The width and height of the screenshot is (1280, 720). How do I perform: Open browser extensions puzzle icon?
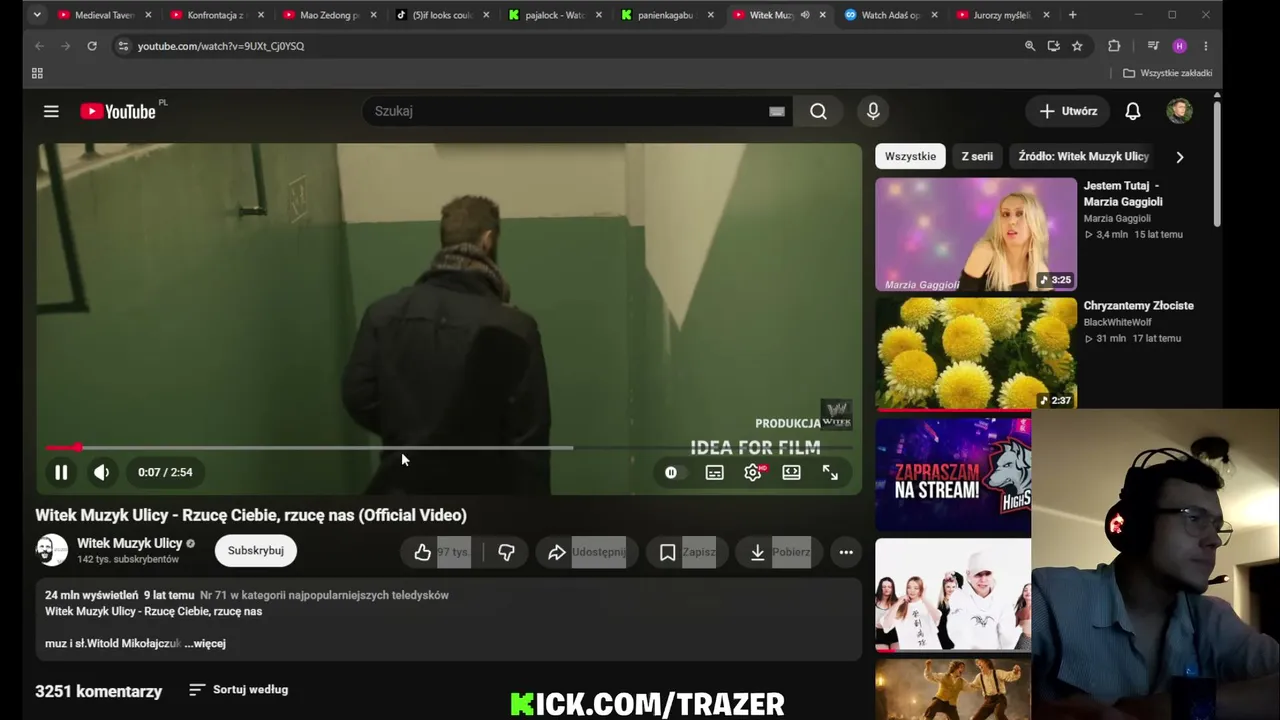[x=1114, y=46]
